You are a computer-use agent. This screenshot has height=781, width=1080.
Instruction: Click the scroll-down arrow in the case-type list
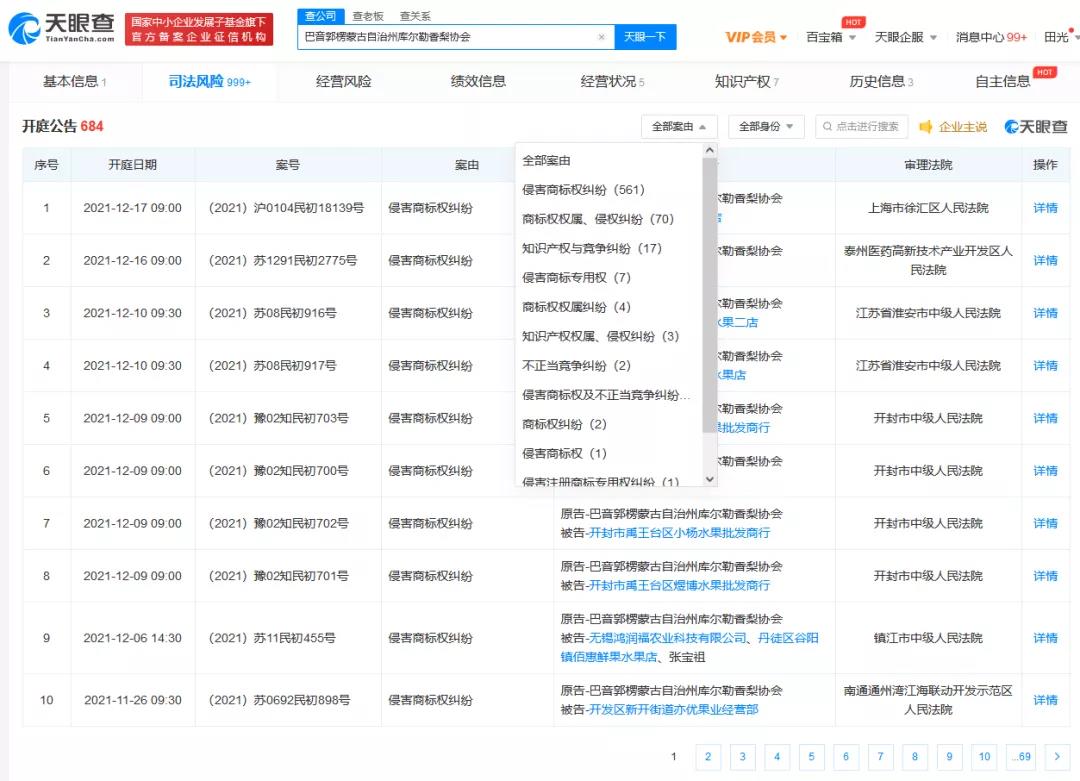tap(710, 479)
